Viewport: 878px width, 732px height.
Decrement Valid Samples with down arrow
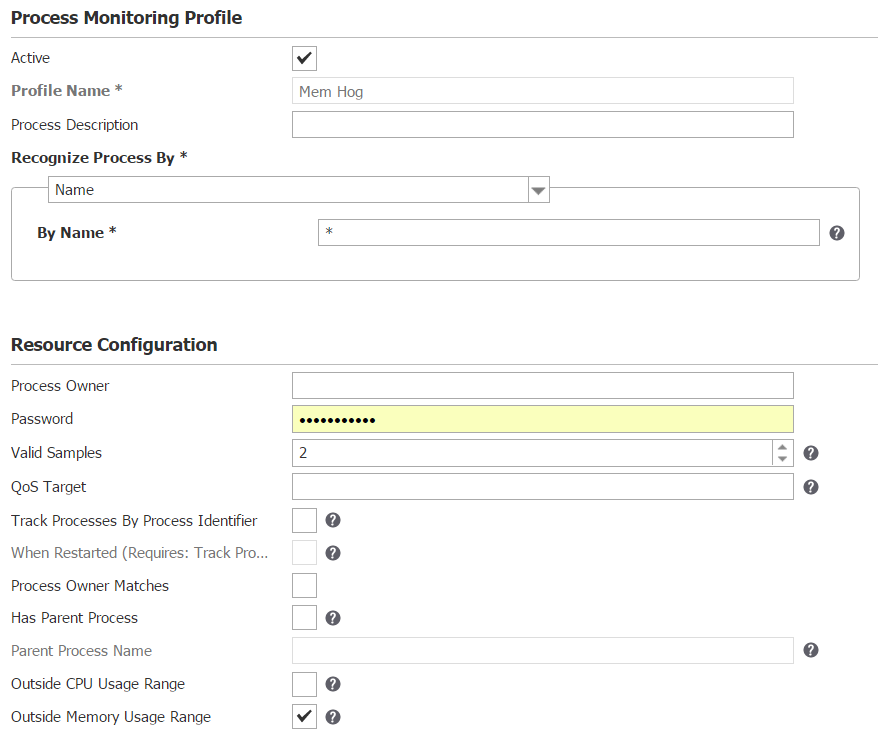782,458
